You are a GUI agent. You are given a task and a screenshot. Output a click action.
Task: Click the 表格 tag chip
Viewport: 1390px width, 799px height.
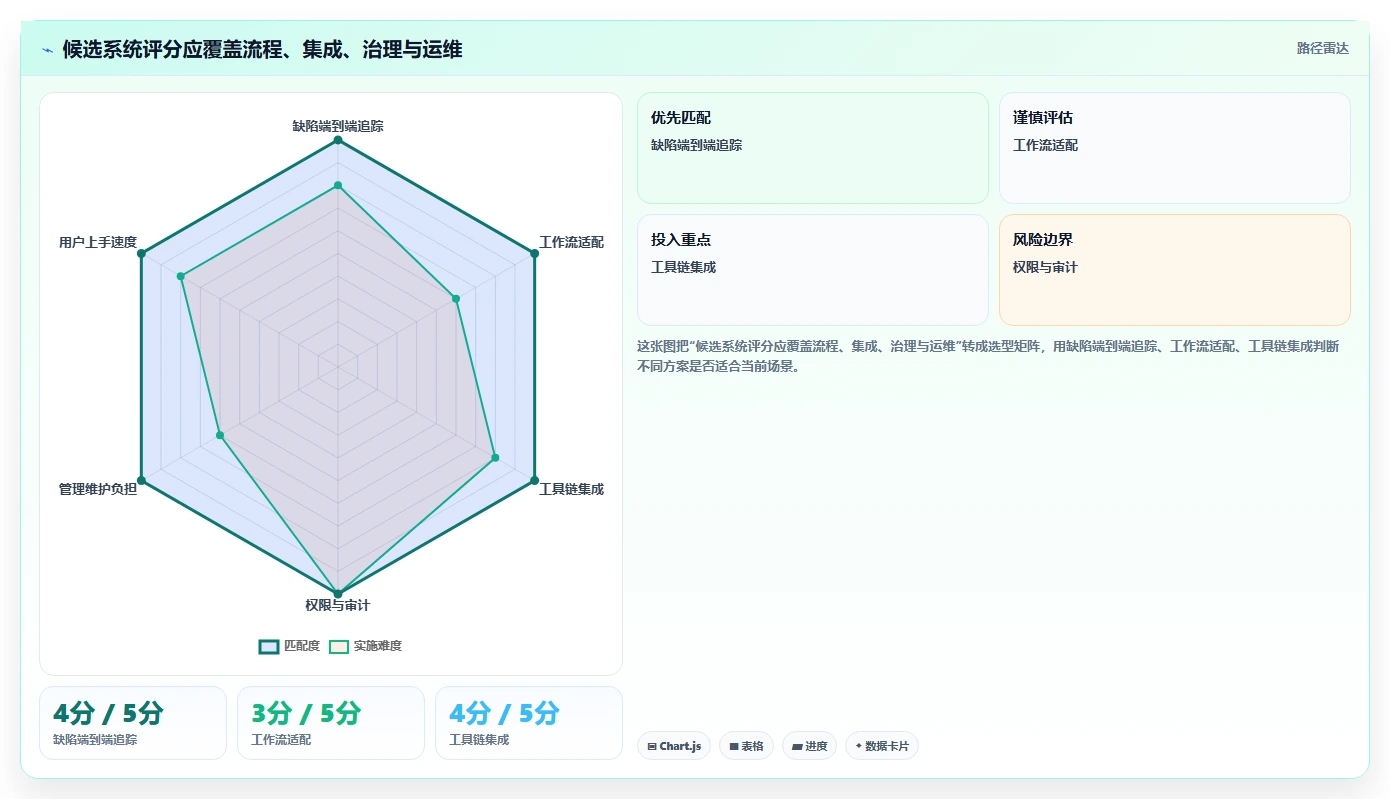coord(746,746)
